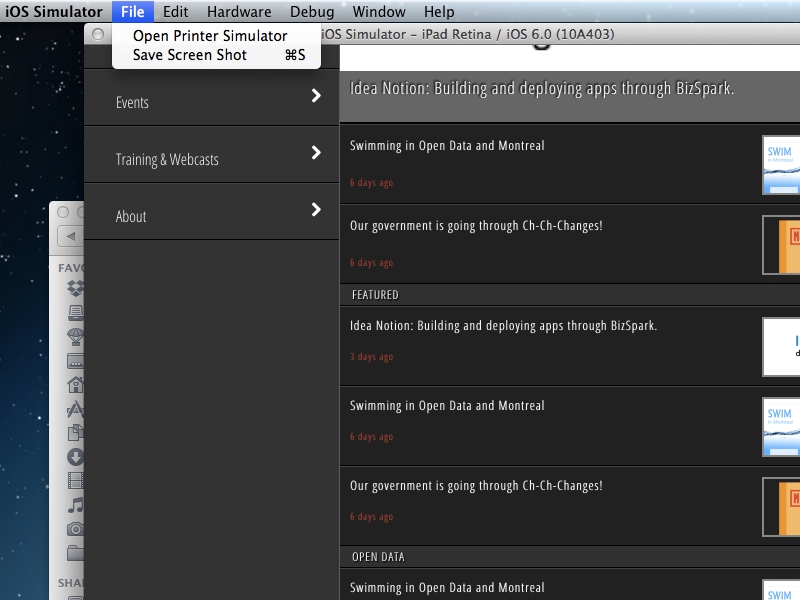Select the folder icon in Finder sidebar
The width and height of the screenshot is (800, 600).
click(x=76, y=553)
